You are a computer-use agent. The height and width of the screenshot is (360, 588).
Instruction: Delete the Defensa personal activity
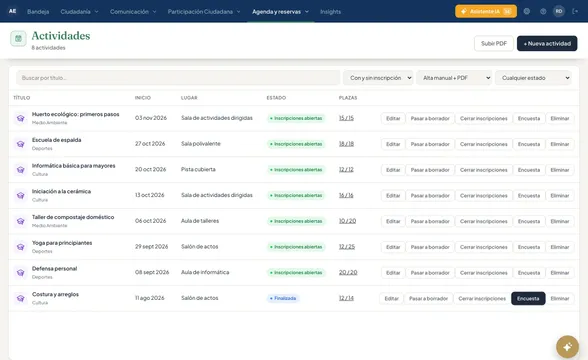(x=560, y=273)
